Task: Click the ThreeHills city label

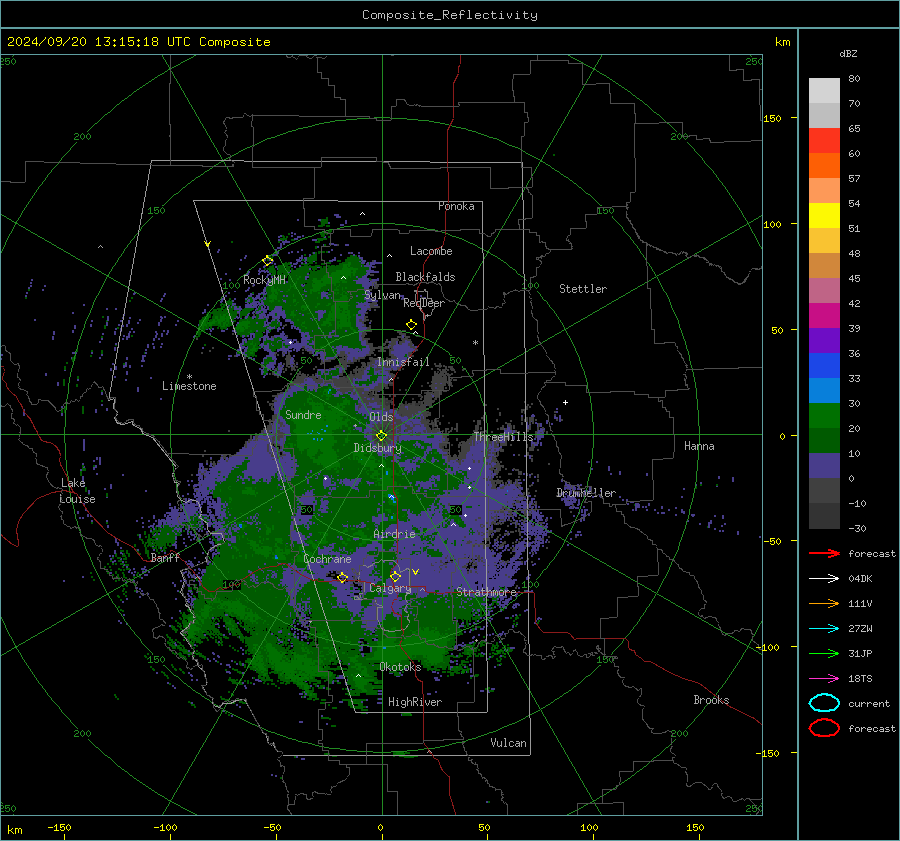Action: point(503,437)
